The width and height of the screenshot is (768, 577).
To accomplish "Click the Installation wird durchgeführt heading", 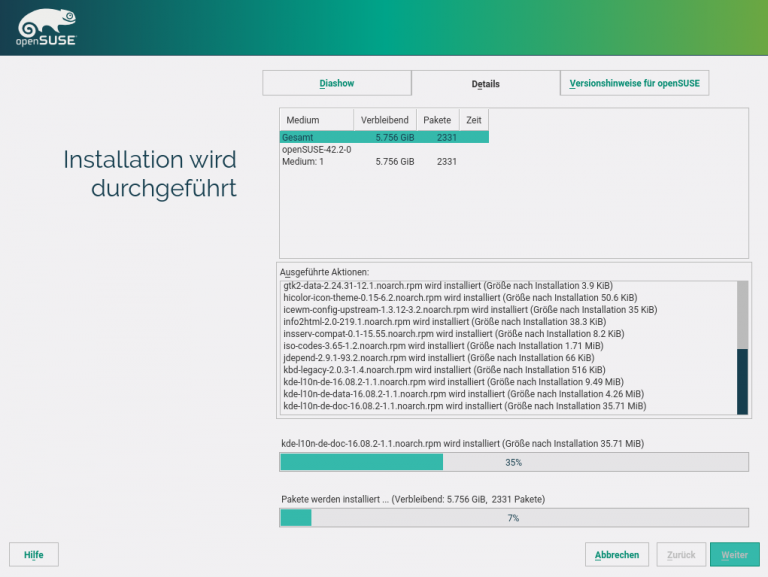I will [150, 174].
